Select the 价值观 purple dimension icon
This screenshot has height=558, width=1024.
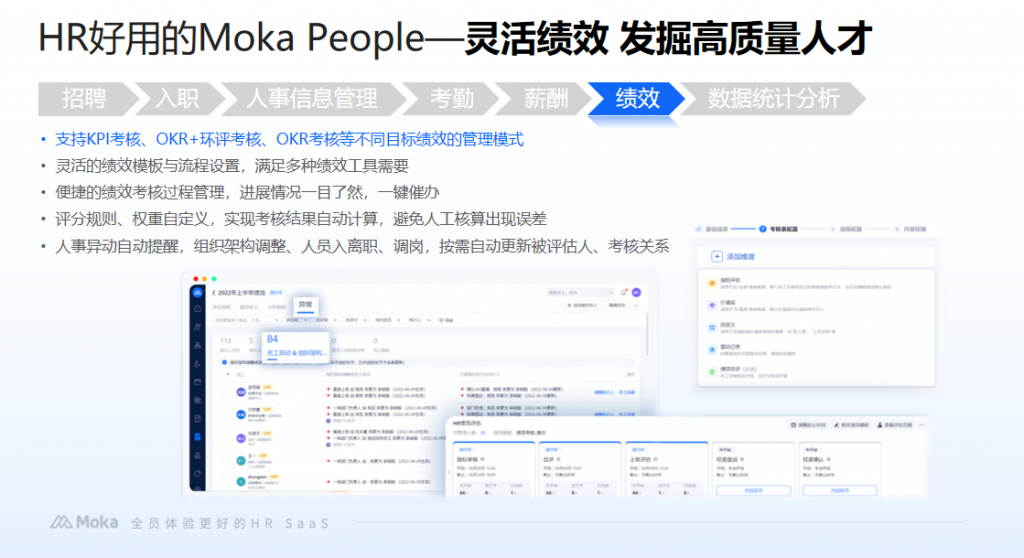pyautogui.click(x=711, y=304)
